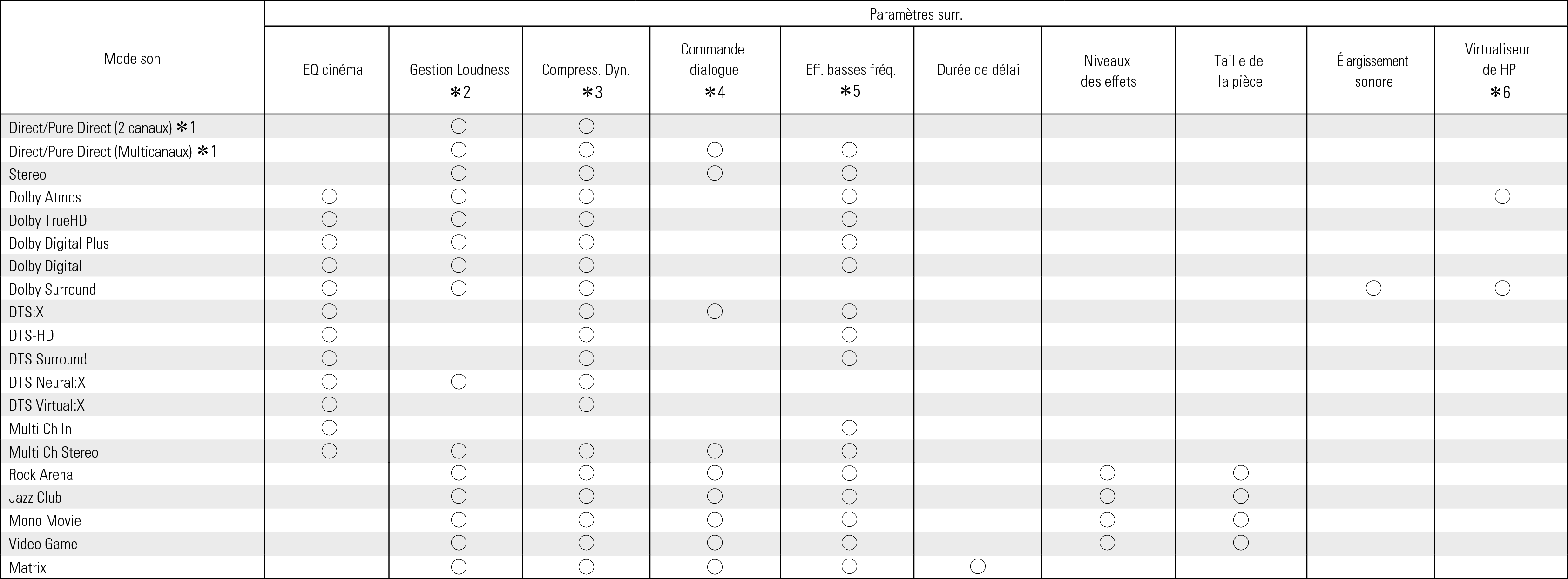Select Compress. Dyn. circle for Direct 2 canaux
Screen dimensions: 1568x579
point(586,126)
